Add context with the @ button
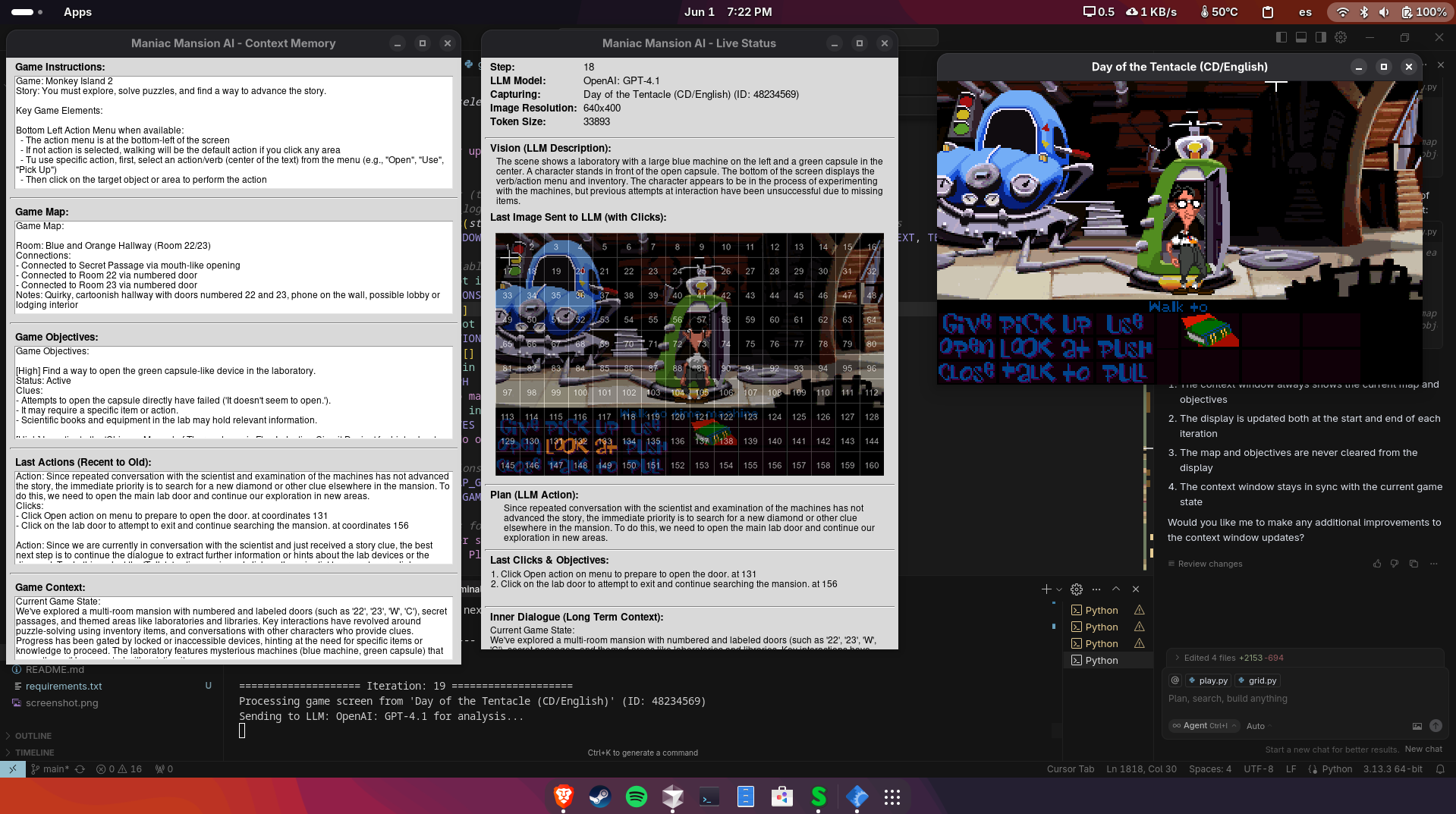The width and height of the screenshot is (1456, 814). (x=1175, y=680)
